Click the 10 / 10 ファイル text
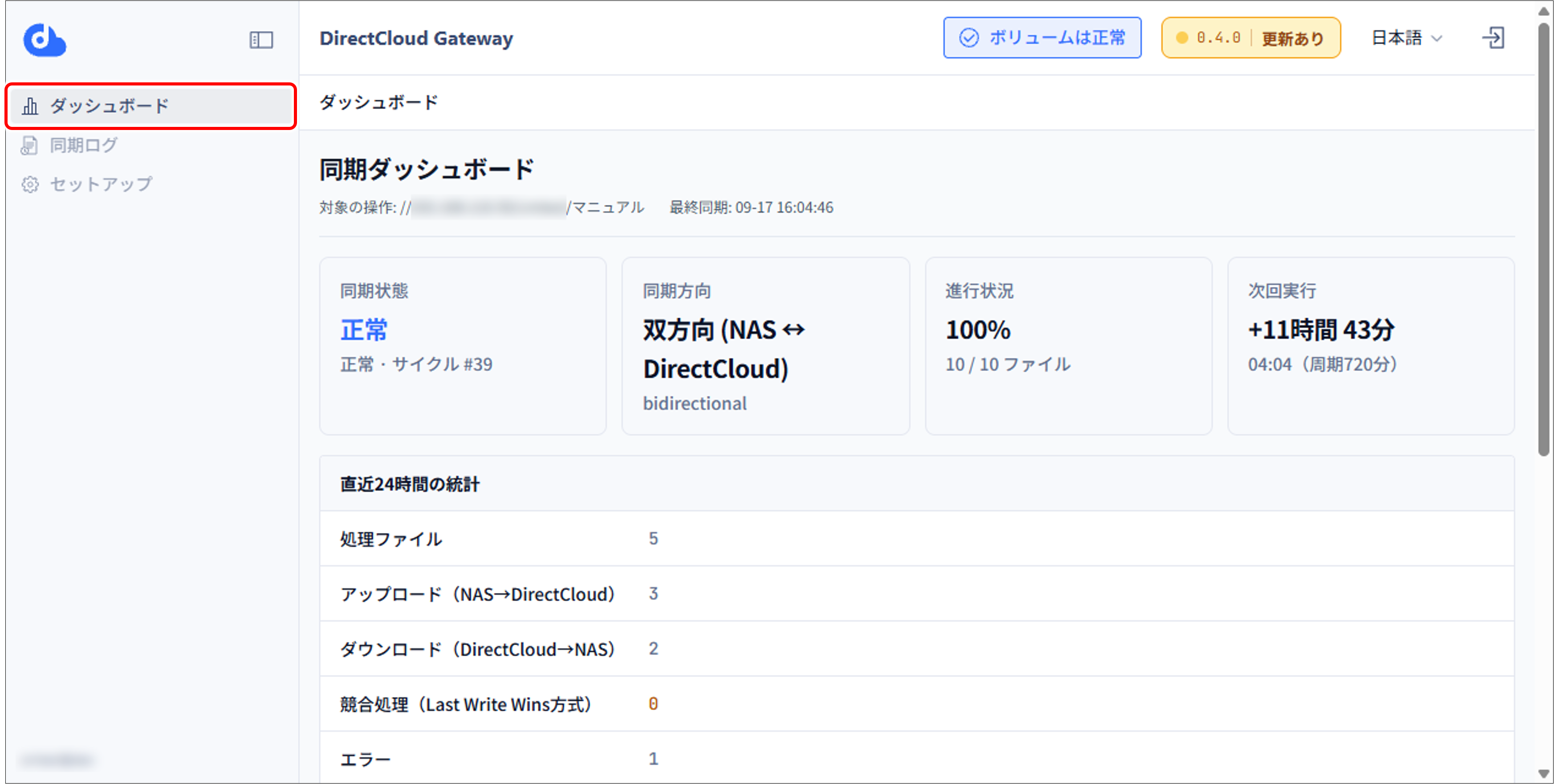Screen dimensions: 1554x784 pos(1008,364)
